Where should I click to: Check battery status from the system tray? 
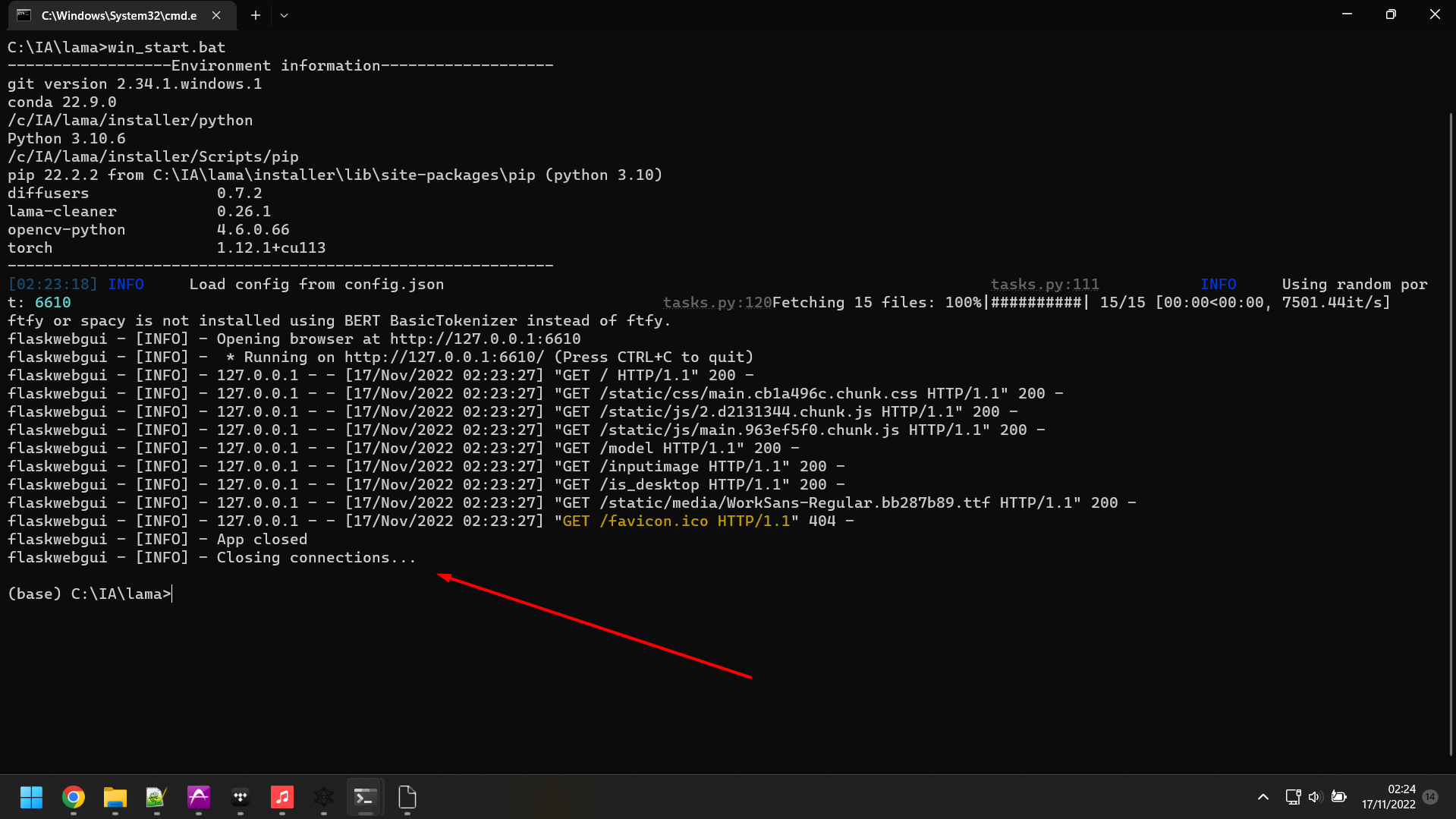tap(1338, 797)
